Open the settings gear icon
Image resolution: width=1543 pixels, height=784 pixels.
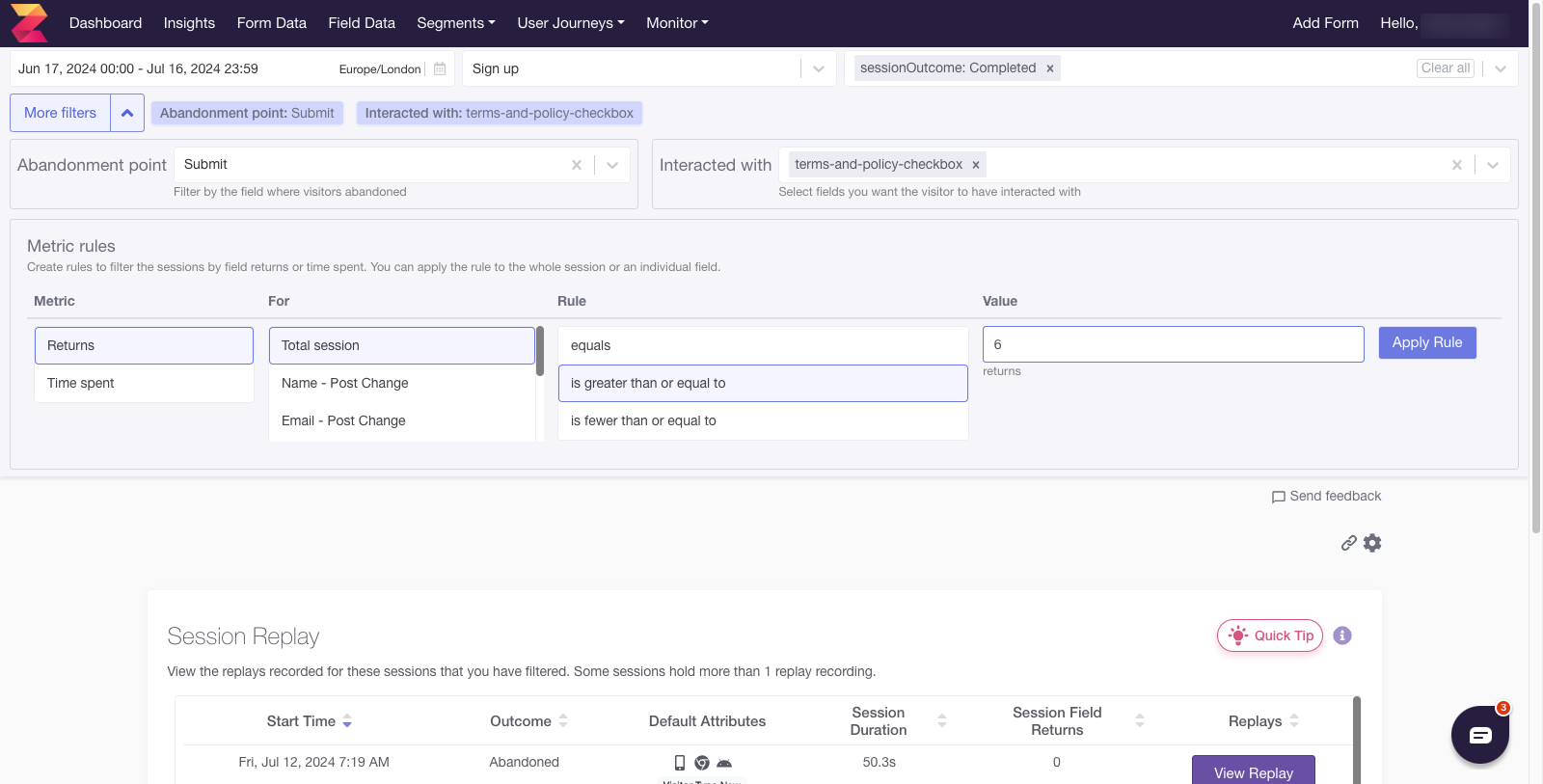click(1372, 543)
